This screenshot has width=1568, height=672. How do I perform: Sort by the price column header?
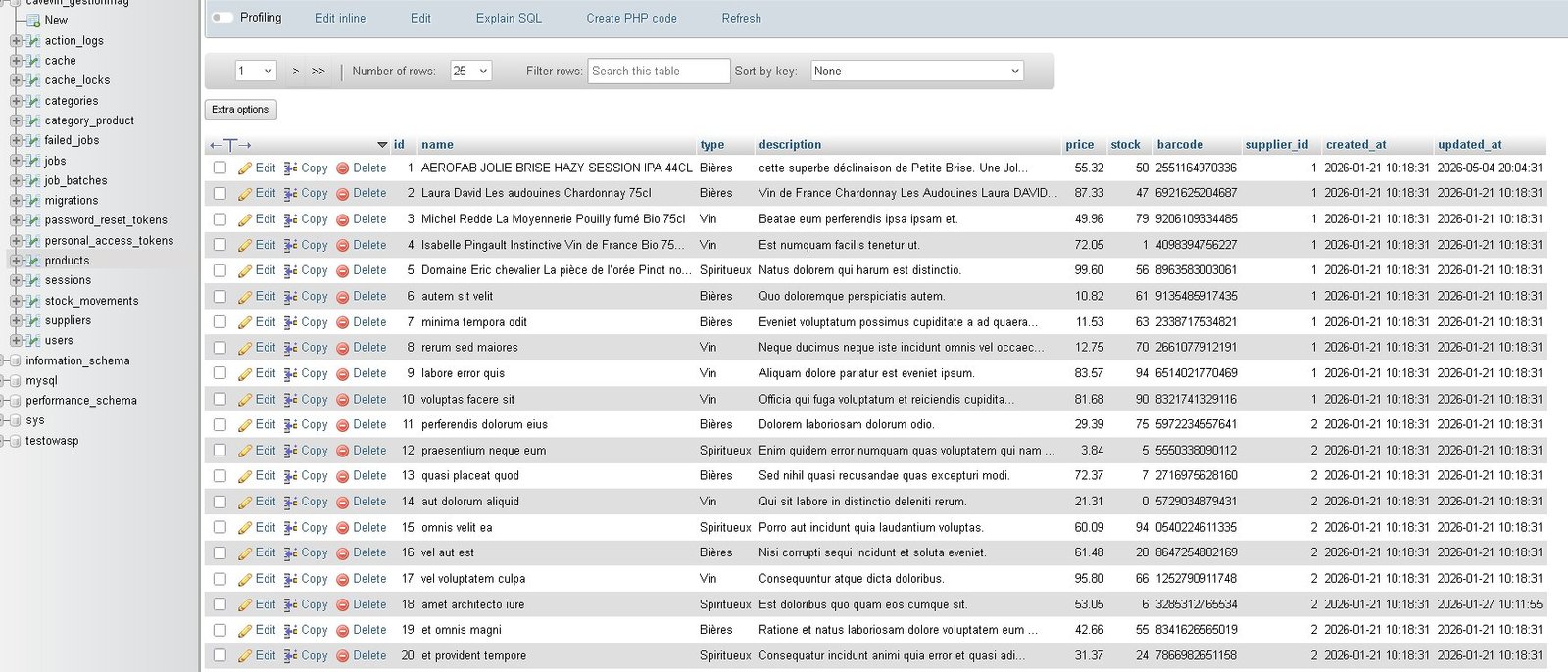point(1080,144)
